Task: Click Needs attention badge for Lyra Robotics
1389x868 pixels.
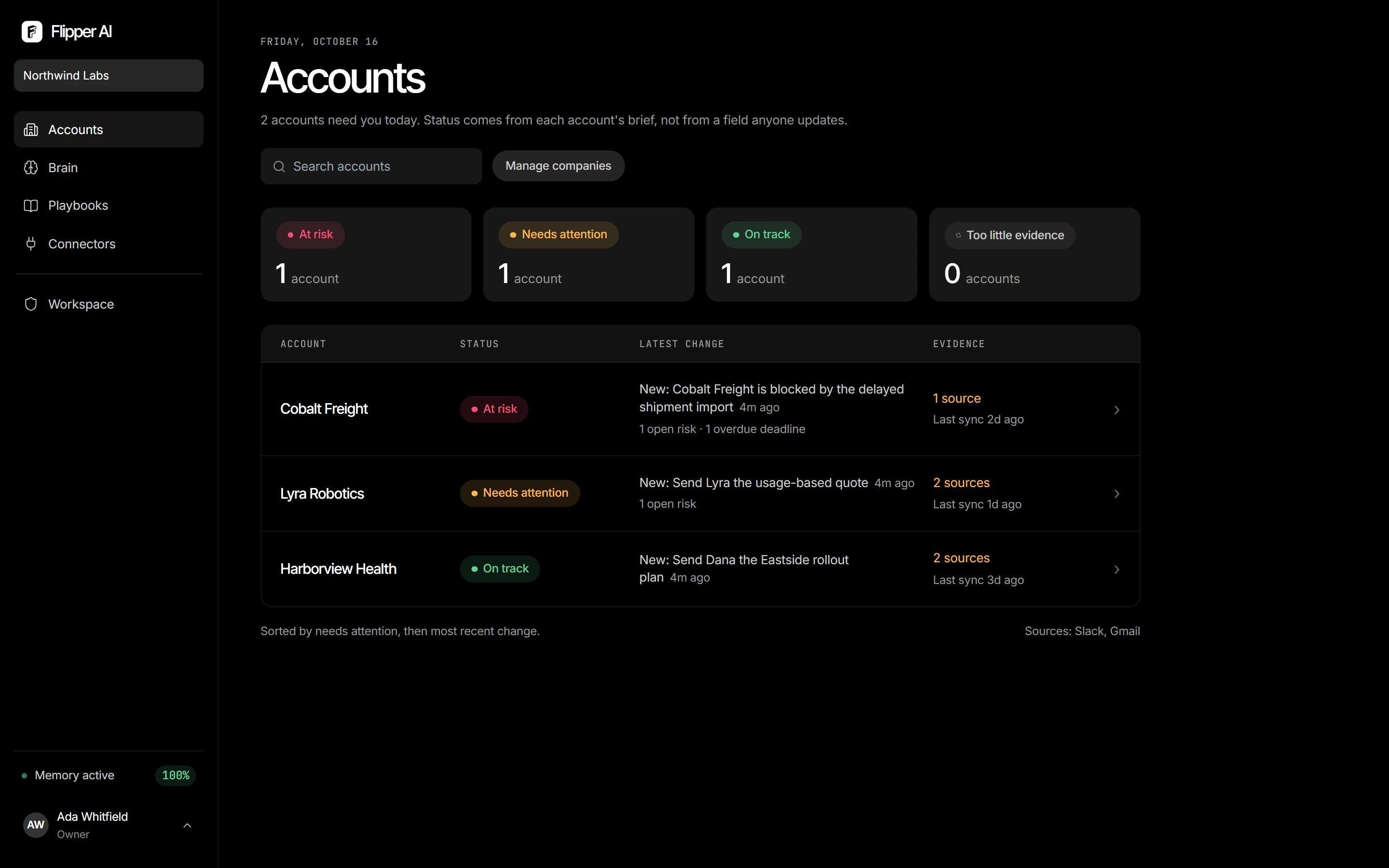Action: 519,493
